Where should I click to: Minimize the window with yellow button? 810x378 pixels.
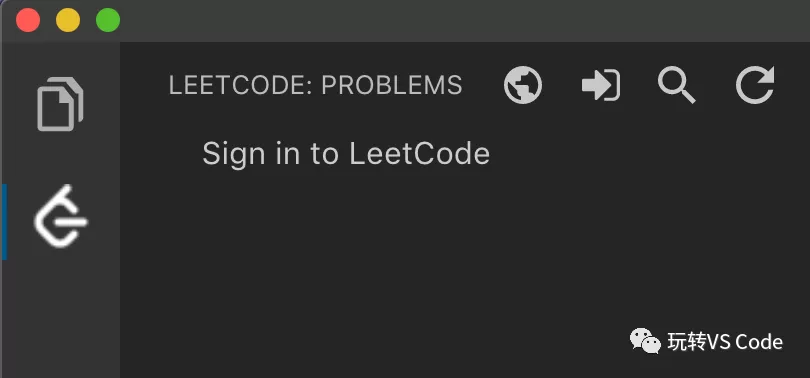(x=68, y=21)
